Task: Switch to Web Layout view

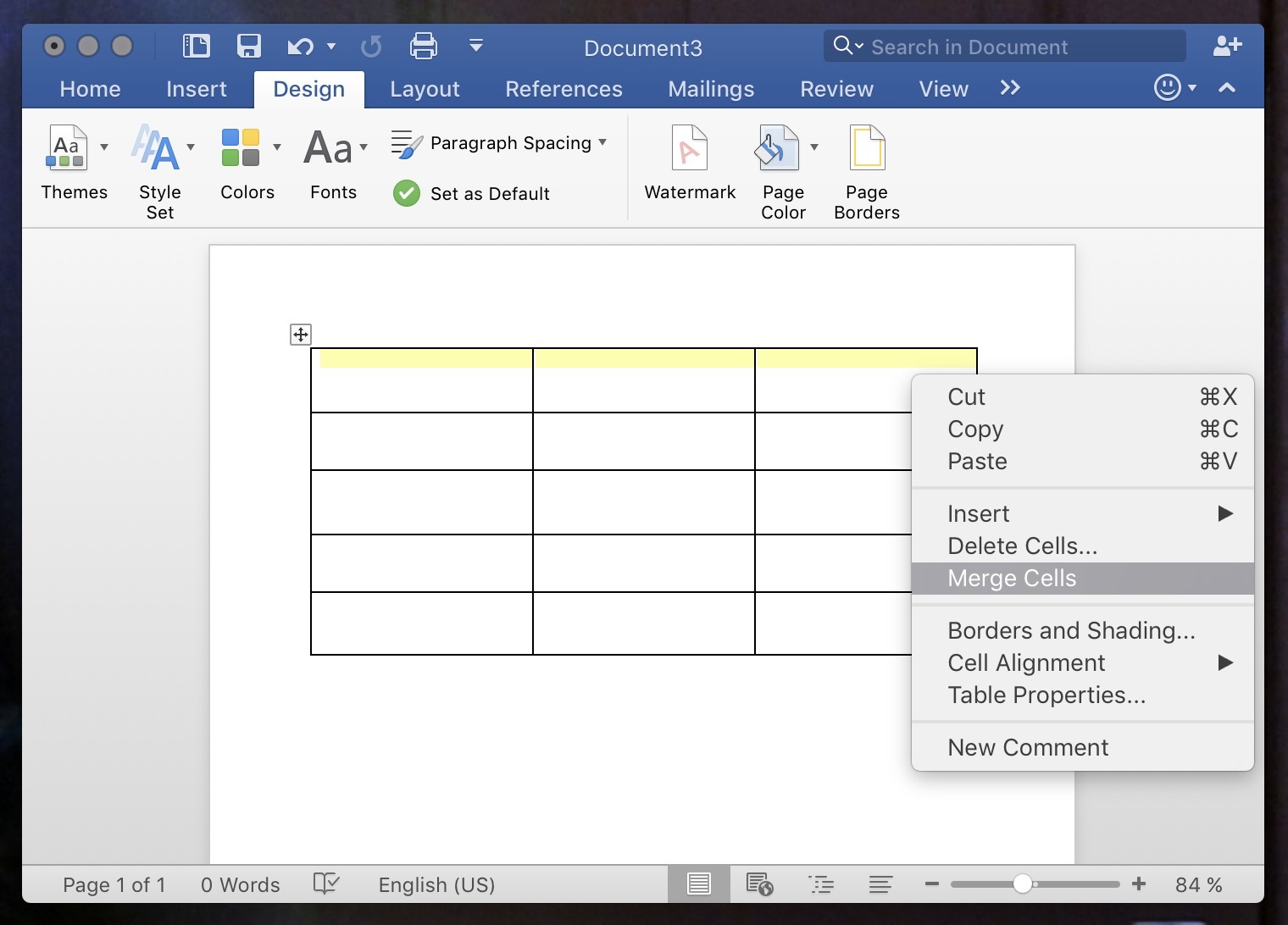Action: coord(759,884)
